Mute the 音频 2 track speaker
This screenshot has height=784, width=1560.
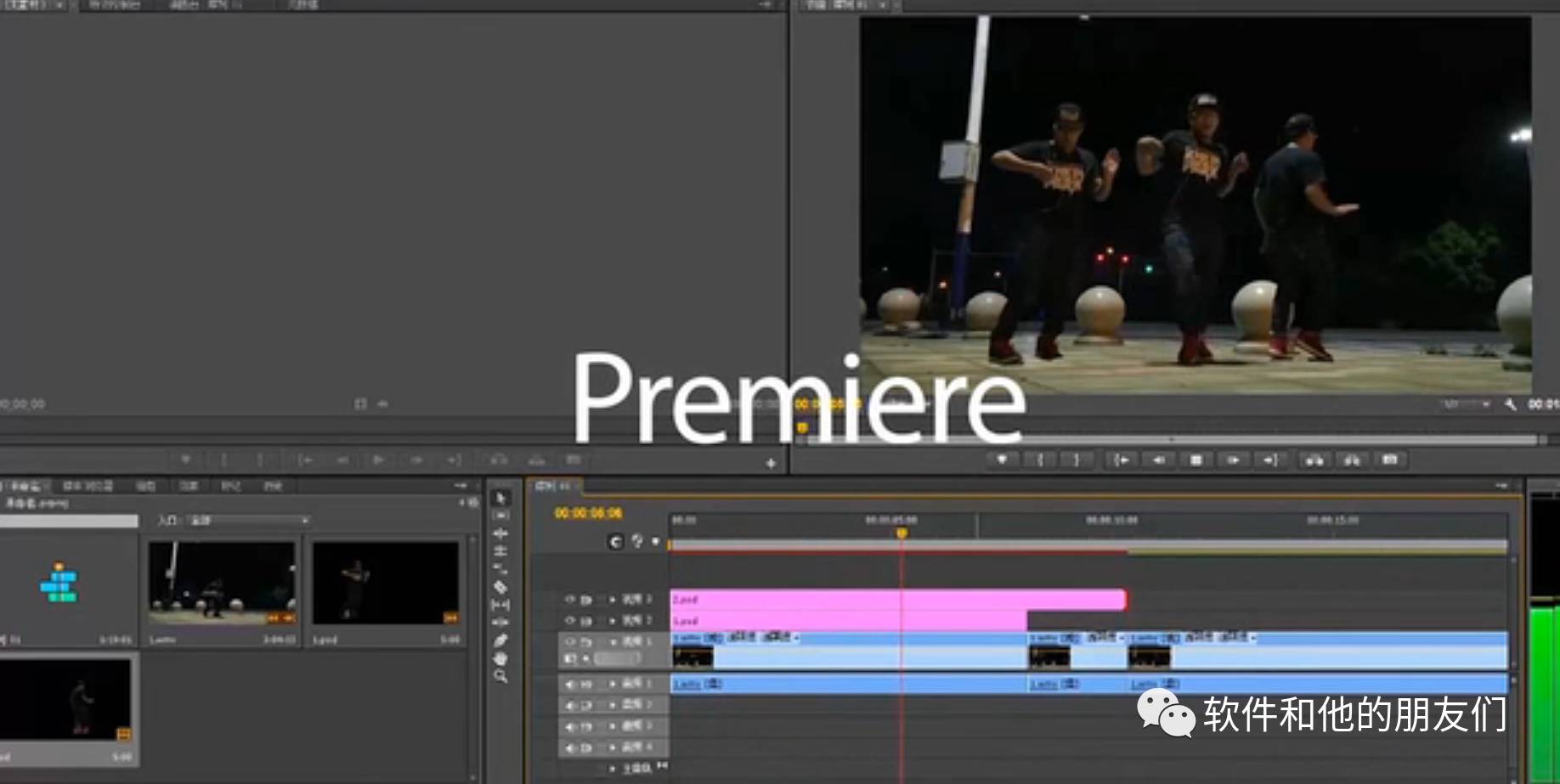pos(570,705)
